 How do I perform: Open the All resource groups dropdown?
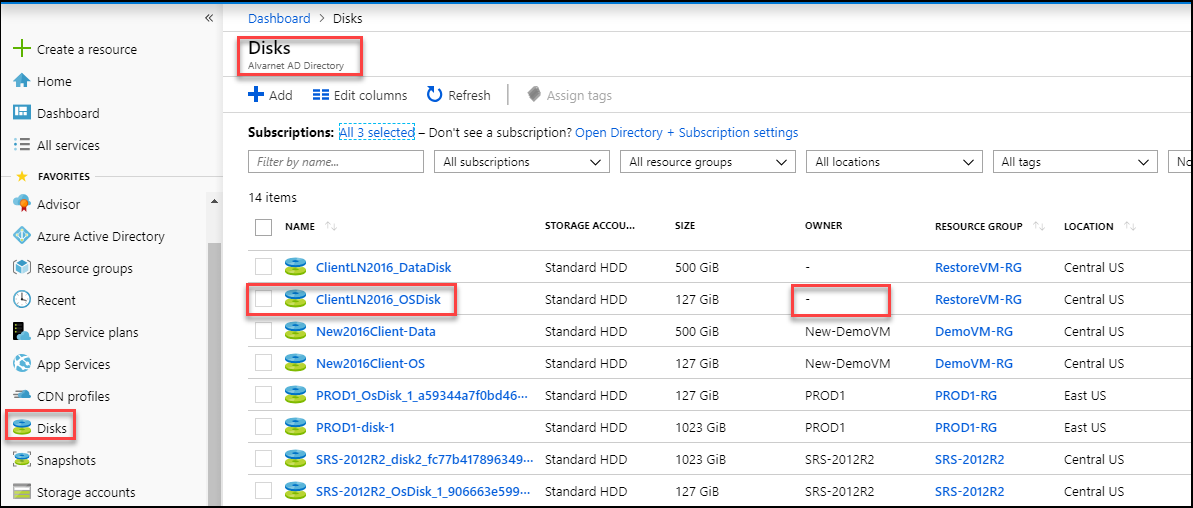point(708,162)
